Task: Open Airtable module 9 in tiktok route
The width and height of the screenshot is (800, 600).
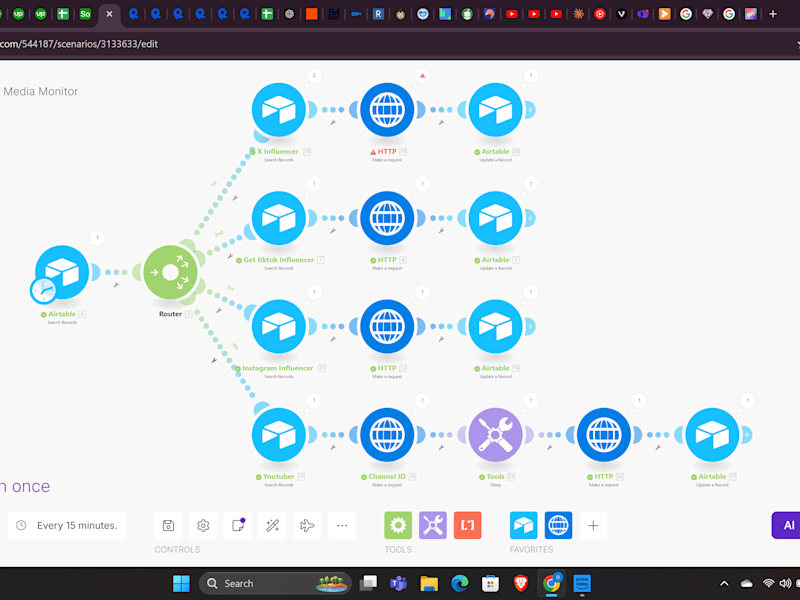Action: click(495, 218)
